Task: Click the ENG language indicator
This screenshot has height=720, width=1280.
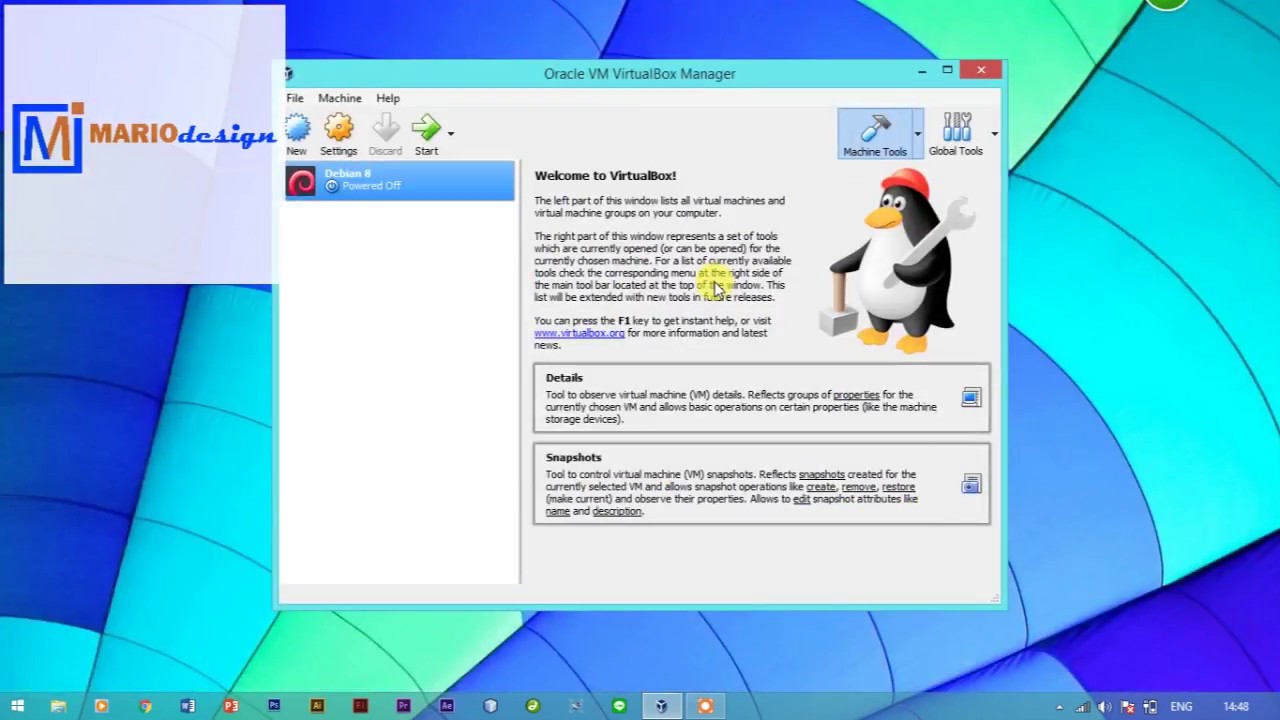Action: click(1181, 707)
